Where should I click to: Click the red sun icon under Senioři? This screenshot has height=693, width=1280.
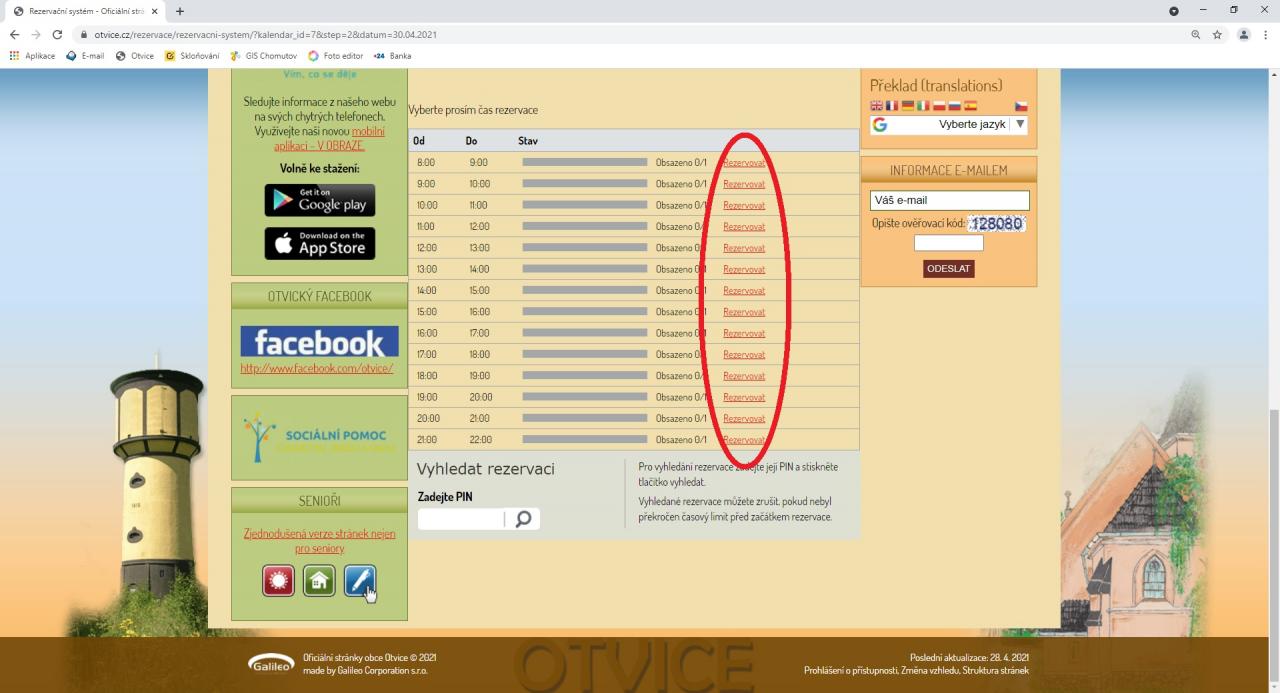278,580
